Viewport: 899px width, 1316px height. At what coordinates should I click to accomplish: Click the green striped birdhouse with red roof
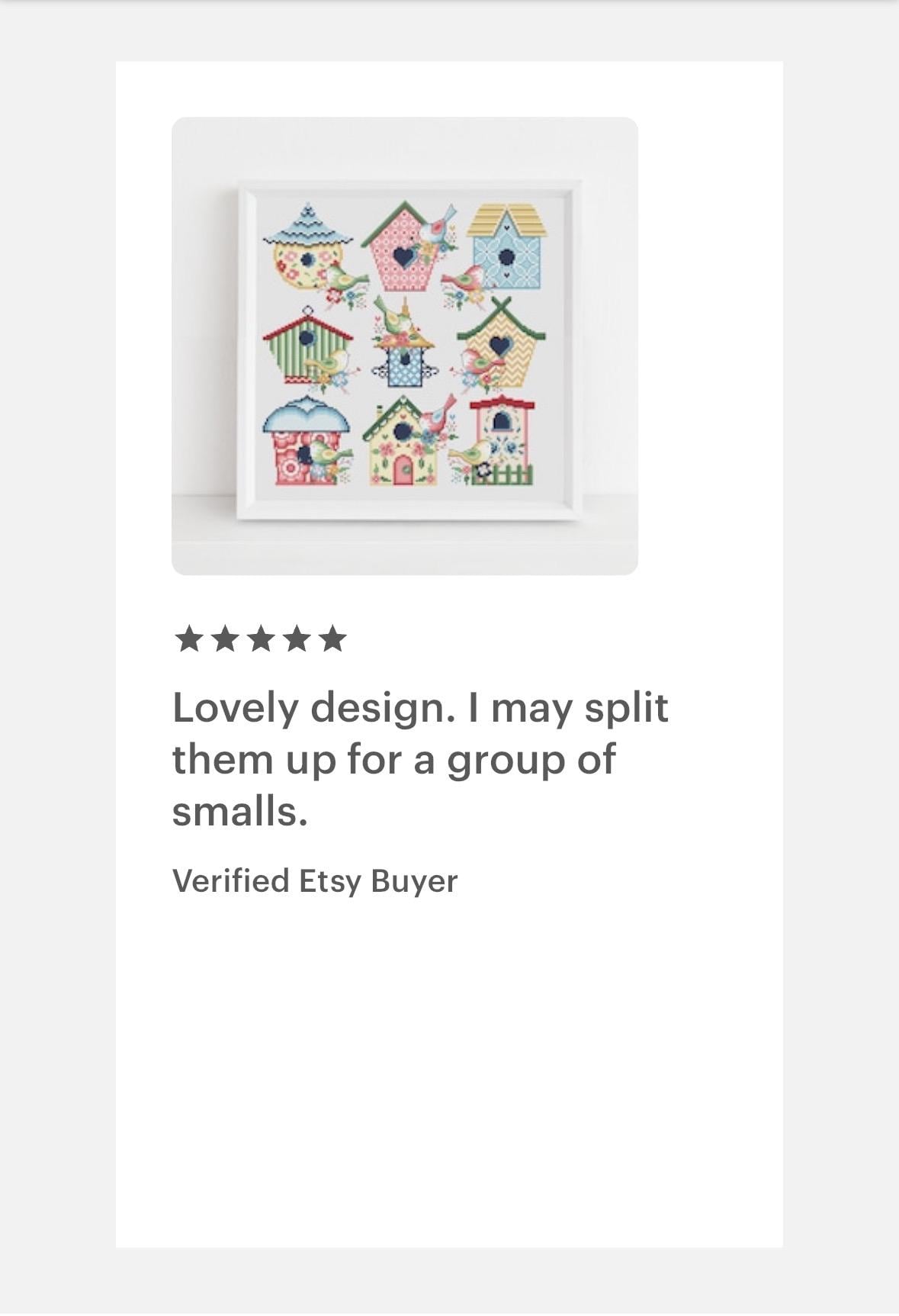coord(307,346)
